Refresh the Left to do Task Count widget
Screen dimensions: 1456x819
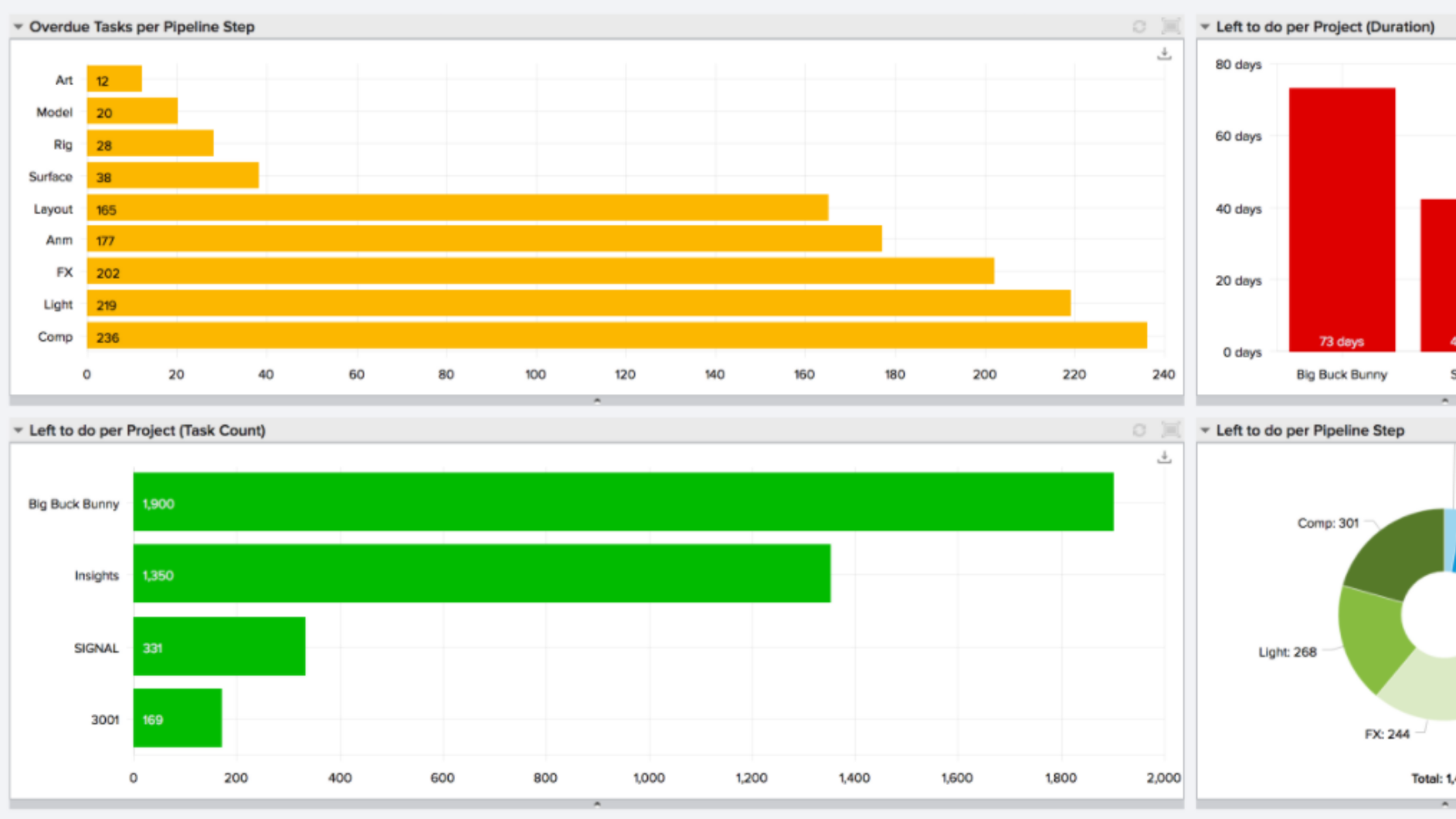1139,430
